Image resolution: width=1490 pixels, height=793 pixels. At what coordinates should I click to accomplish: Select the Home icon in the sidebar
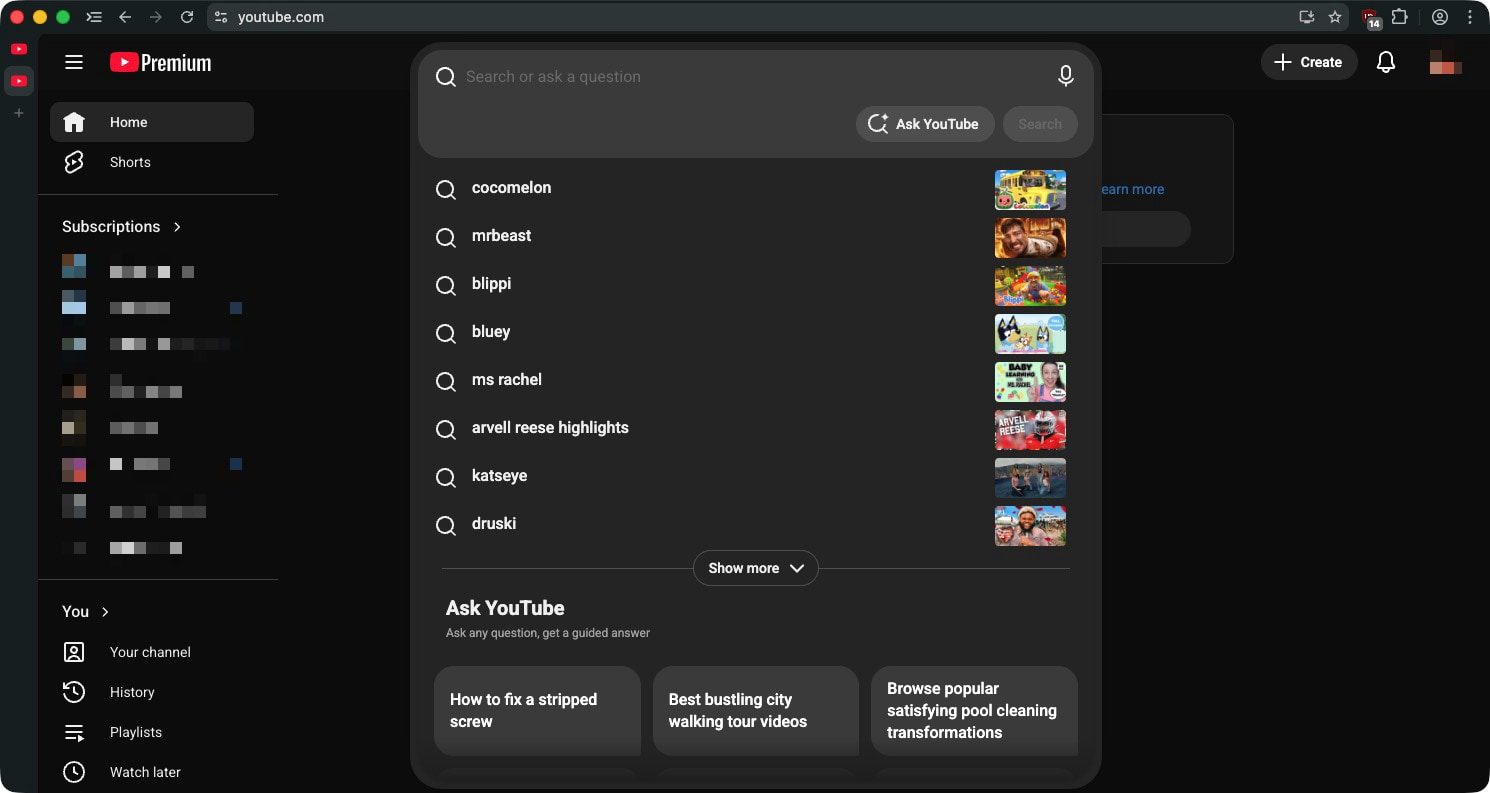(x=74, y=121)
